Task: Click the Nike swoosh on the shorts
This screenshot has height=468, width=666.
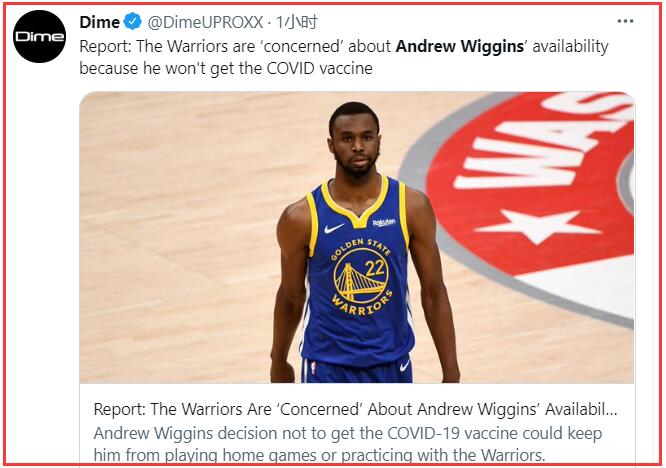Action: click(x=405, y=365)
